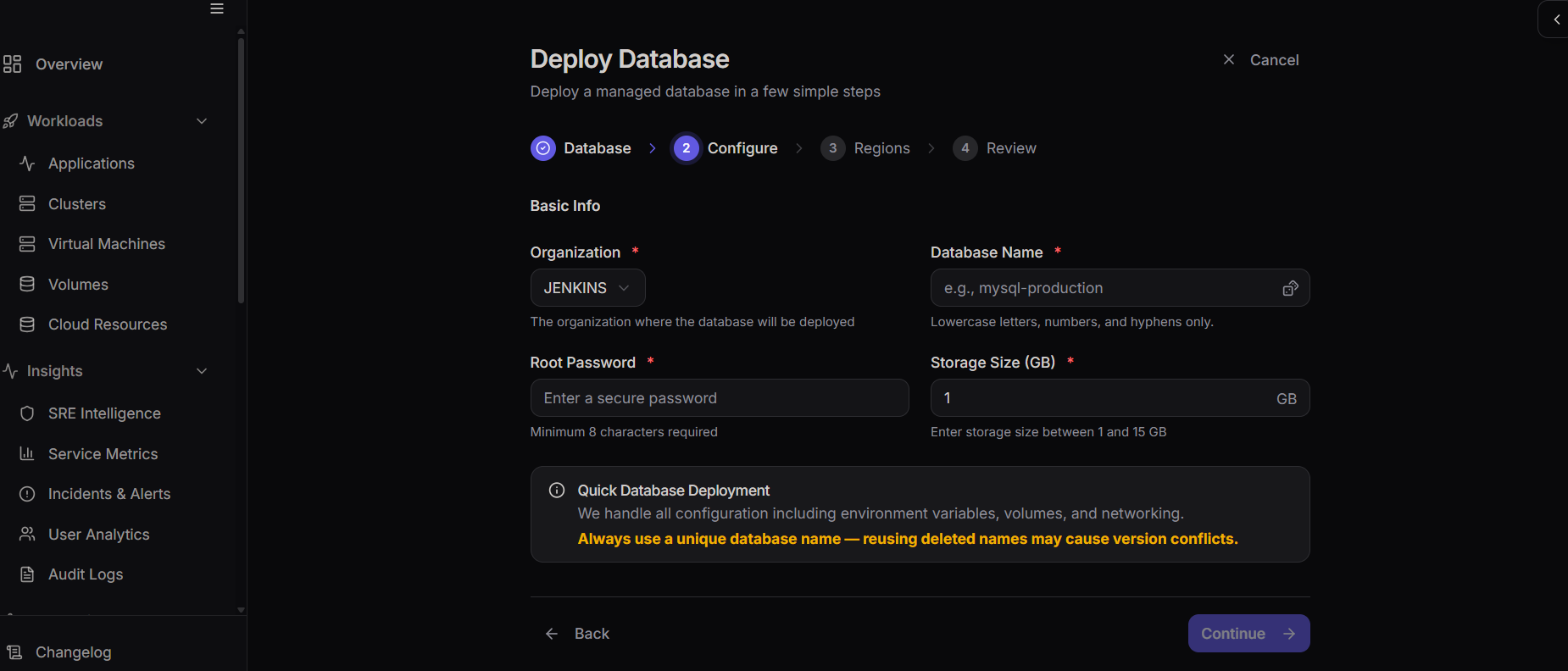
Task: Click the right arrow inside Continue button
Action: tap(1289, 634)
